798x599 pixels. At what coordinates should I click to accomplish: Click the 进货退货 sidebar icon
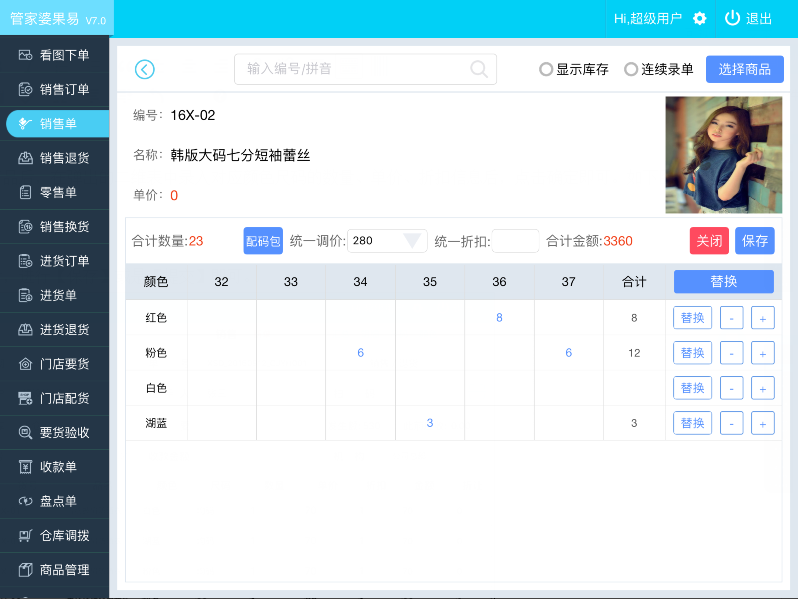pos(25,330)
